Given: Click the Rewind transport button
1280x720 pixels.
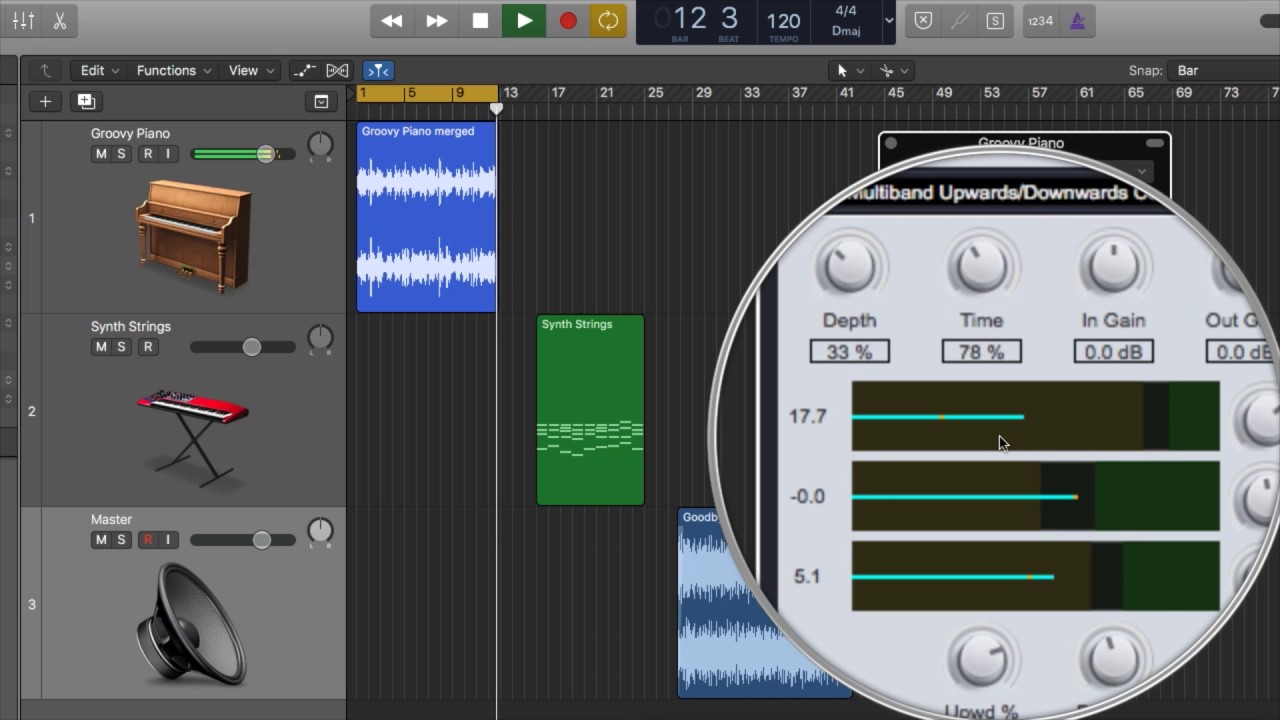Looking at the screenshot, I should click(392, 21).
